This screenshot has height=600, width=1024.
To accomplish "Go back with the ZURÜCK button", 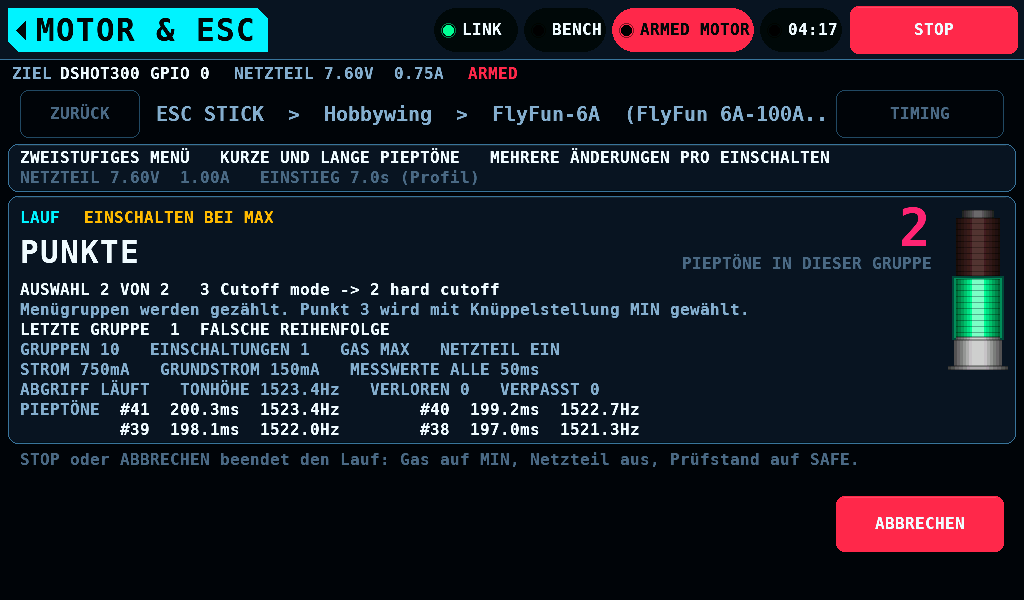I will pos(80,114).
